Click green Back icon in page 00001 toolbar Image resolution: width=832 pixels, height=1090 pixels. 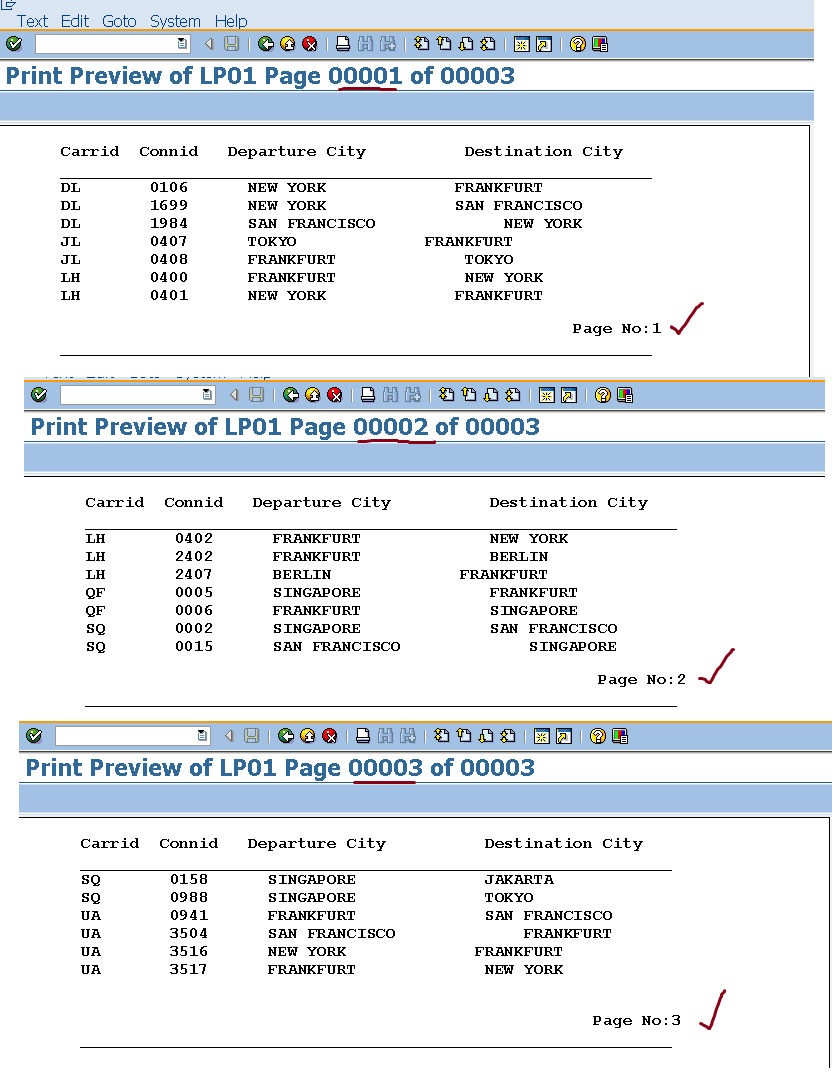(x=266, y=44)
